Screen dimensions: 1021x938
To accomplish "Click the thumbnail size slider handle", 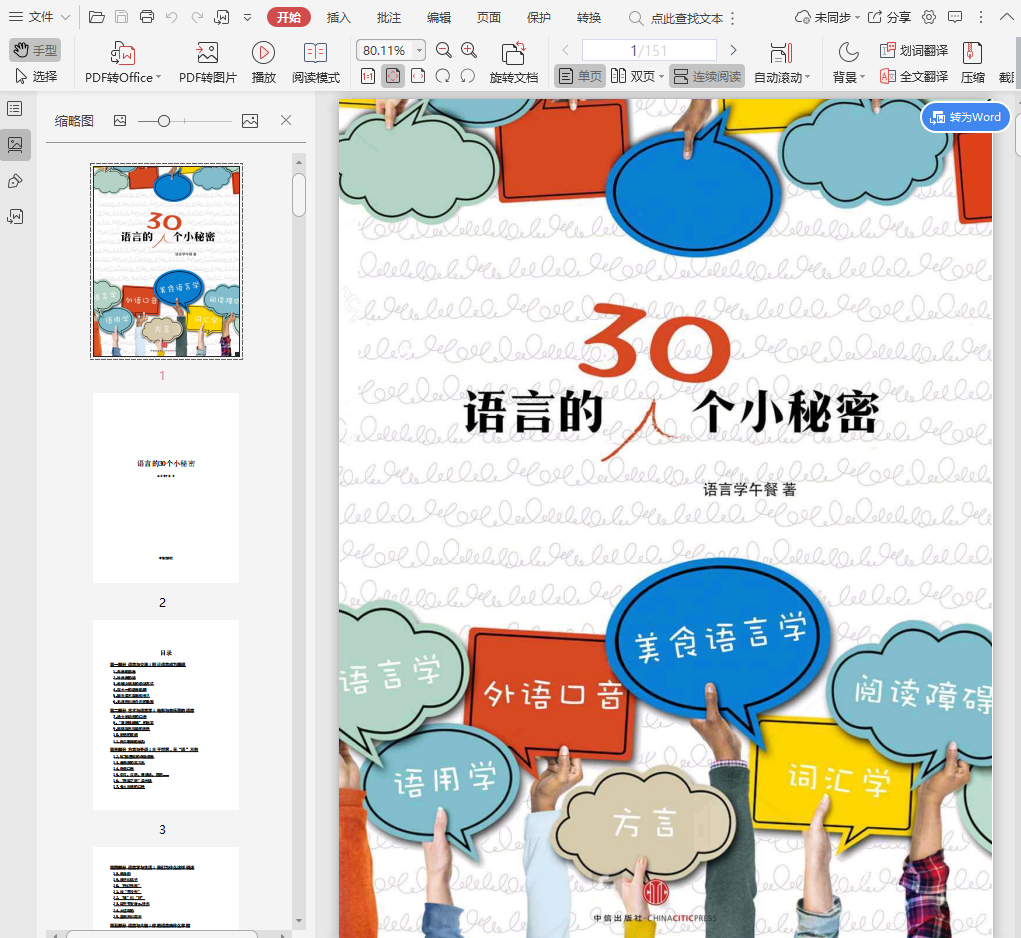I will coord(164,121).
